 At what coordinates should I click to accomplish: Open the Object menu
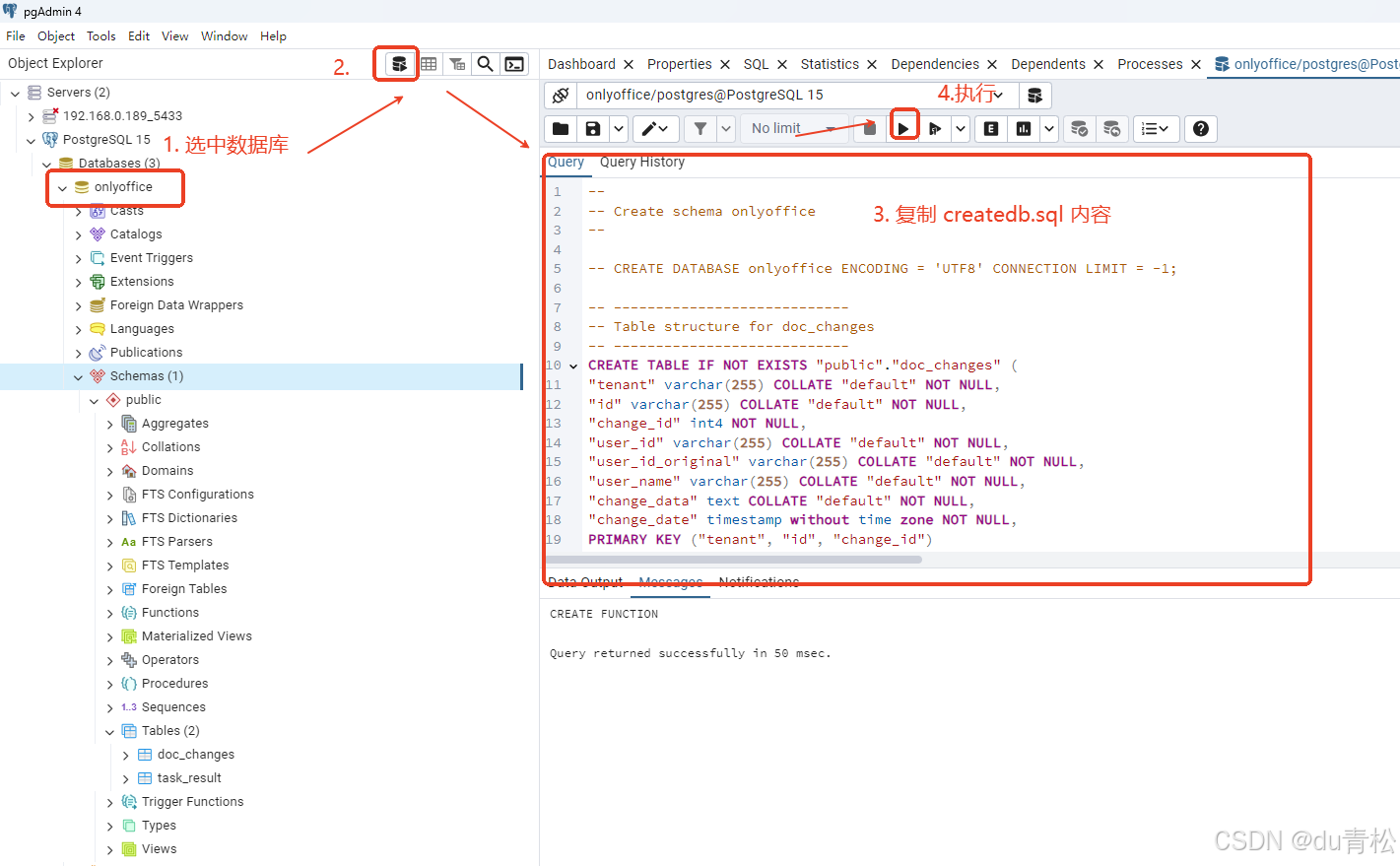click(56, 36)
